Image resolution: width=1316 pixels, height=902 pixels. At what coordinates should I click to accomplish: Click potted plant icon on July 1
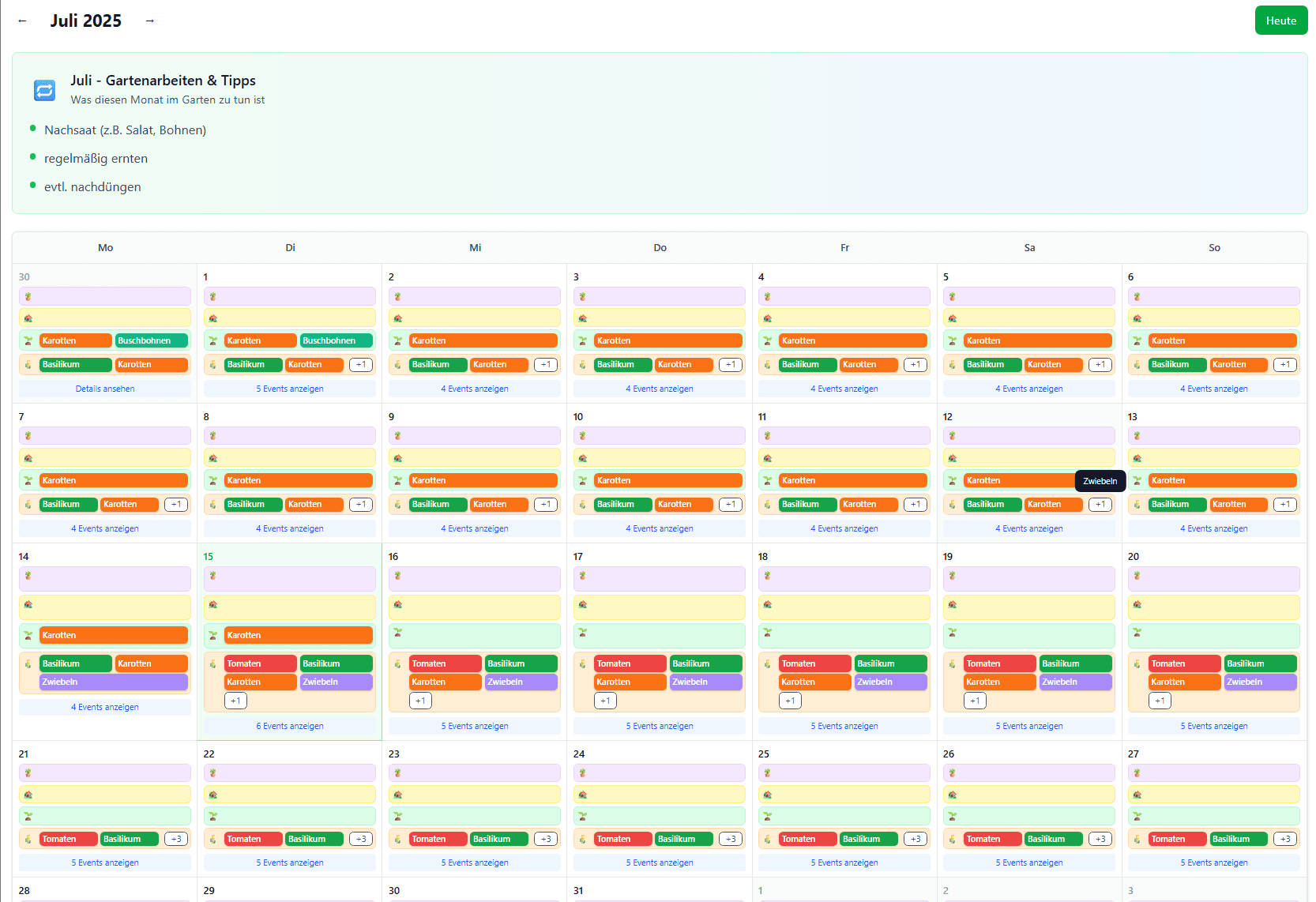pos(212,297)
